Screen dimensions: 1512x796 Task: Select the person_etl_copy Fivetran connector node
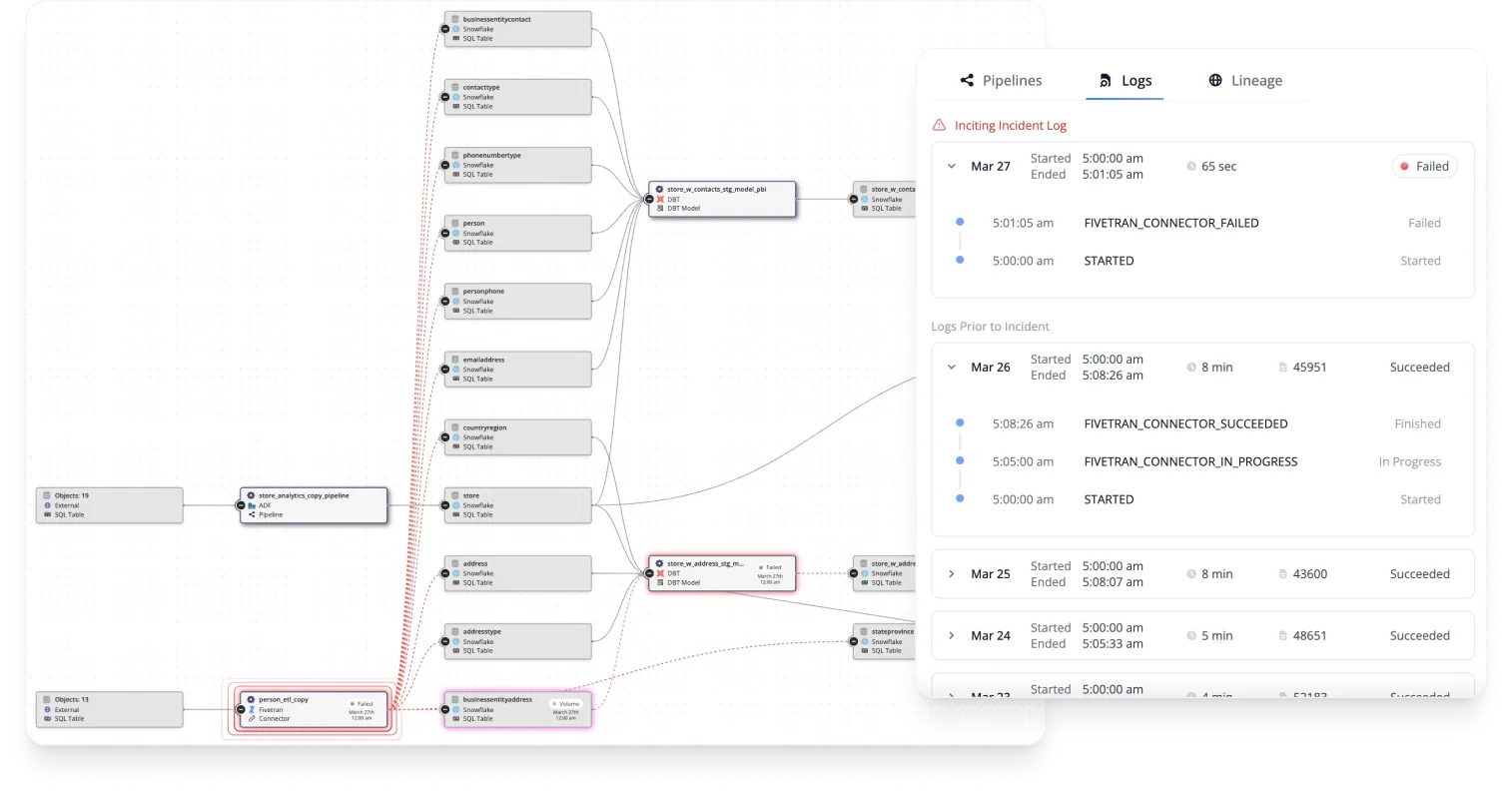tap(314, 709)
